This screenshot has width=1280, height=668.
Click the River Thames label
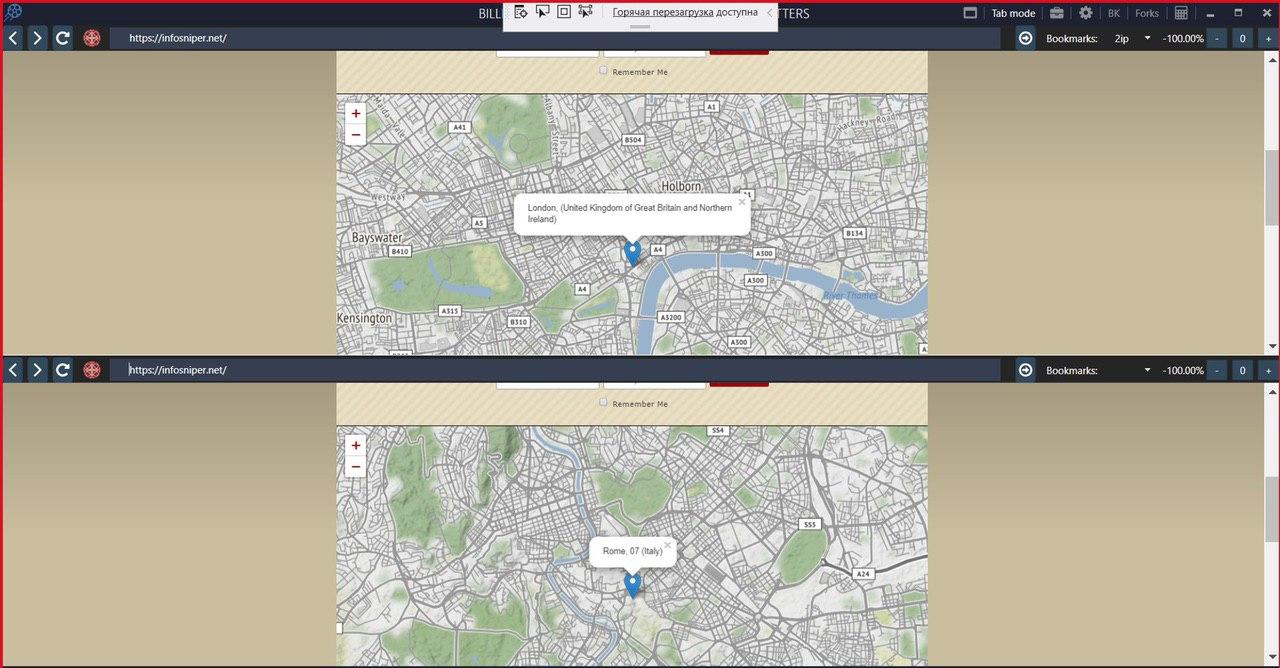(851, 295)
